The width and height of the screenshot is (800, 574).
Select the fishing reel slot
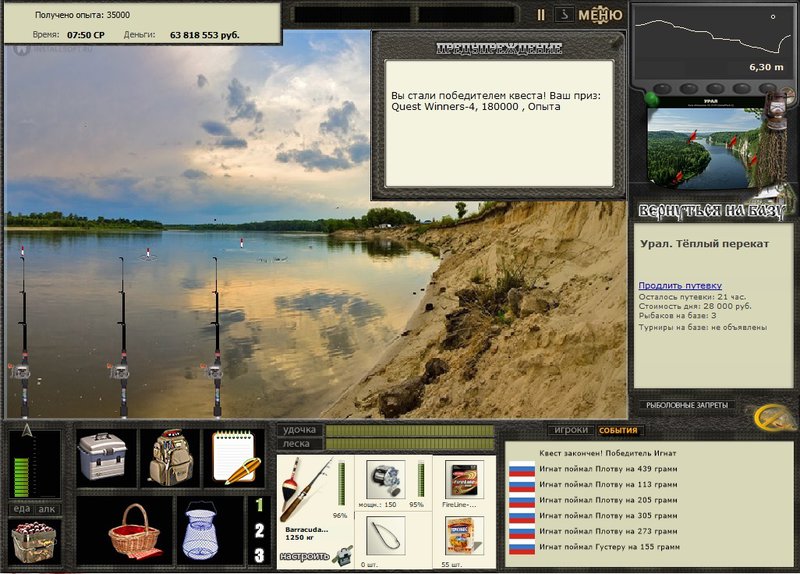pyautogui.click(x=386, y=480)
